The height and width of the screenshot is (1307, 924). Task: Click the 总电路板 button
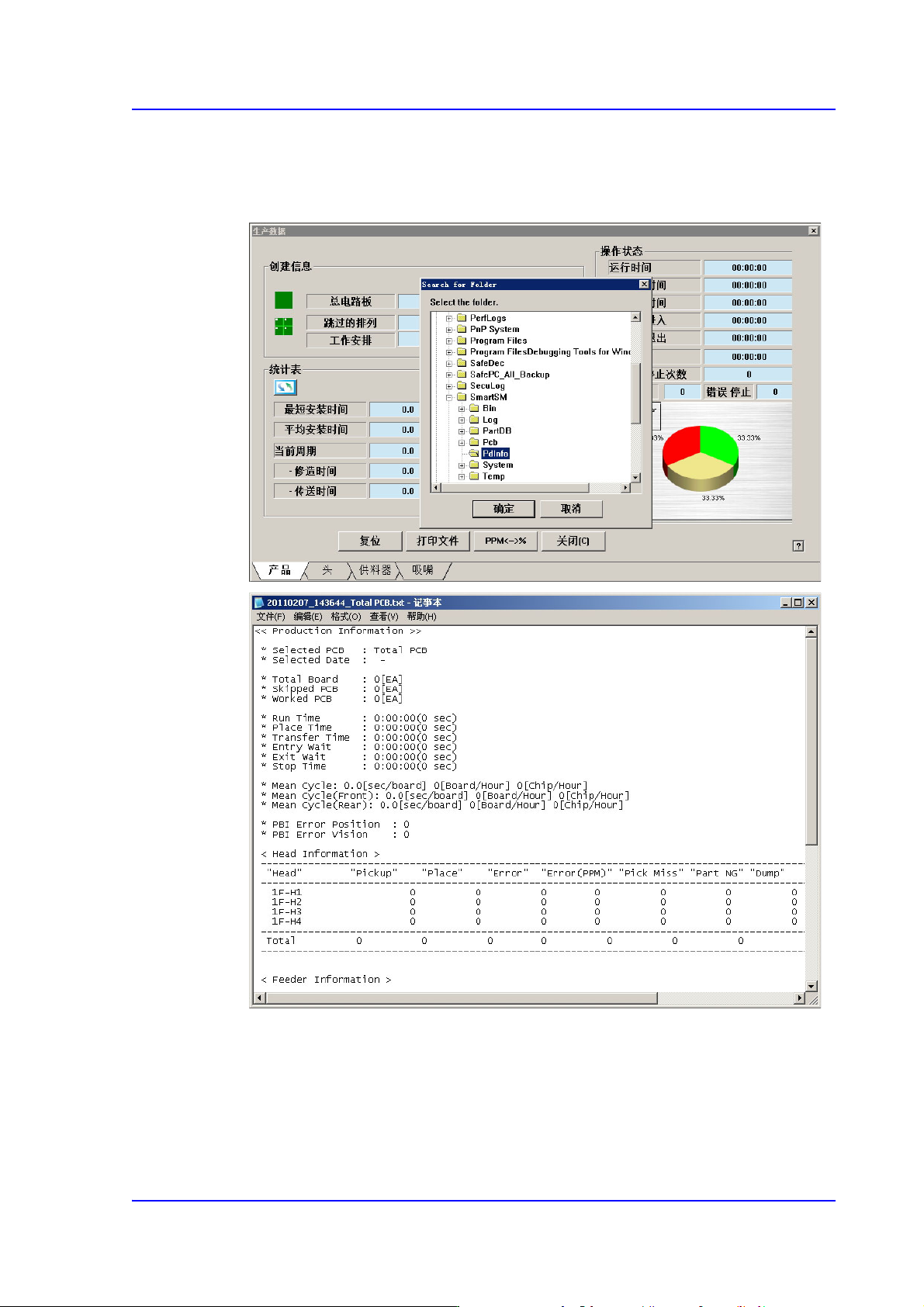(x=351, y=301)
